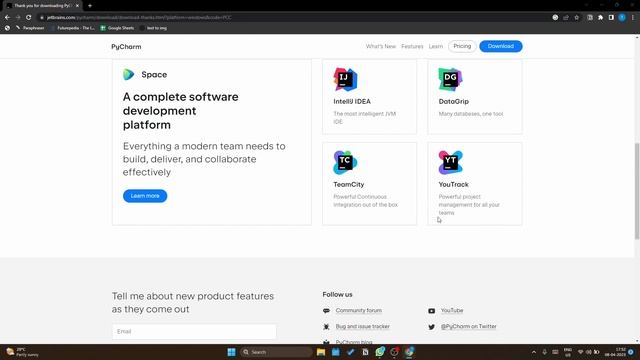The image size is (640, 360).
Task: Click the IntelliJ IDEA product logo icon
Action: [345, 79]
